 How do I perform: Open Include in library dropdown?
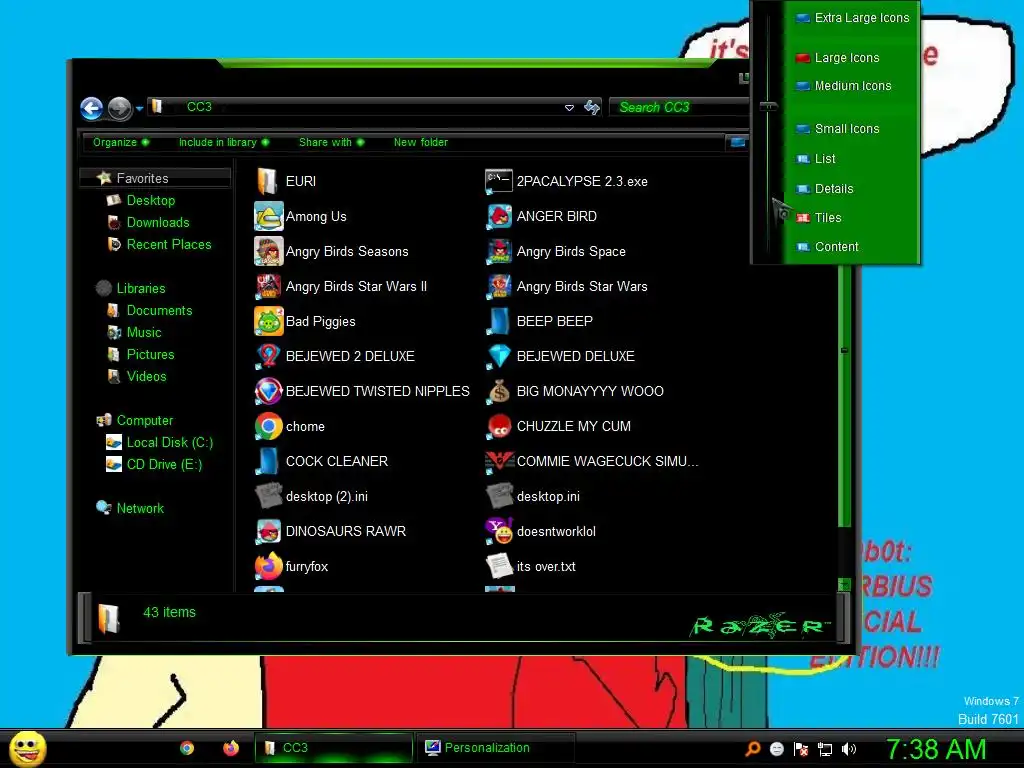tap(224, 142)
